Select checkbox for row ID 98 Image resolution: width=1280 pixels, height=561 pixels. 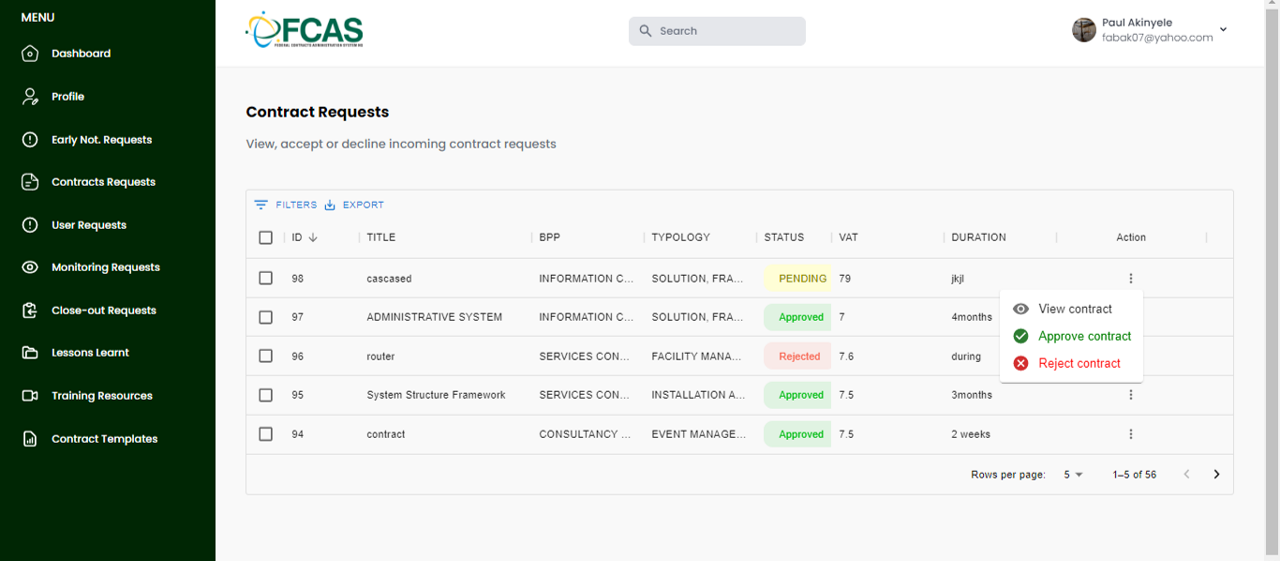pos(266,278)
